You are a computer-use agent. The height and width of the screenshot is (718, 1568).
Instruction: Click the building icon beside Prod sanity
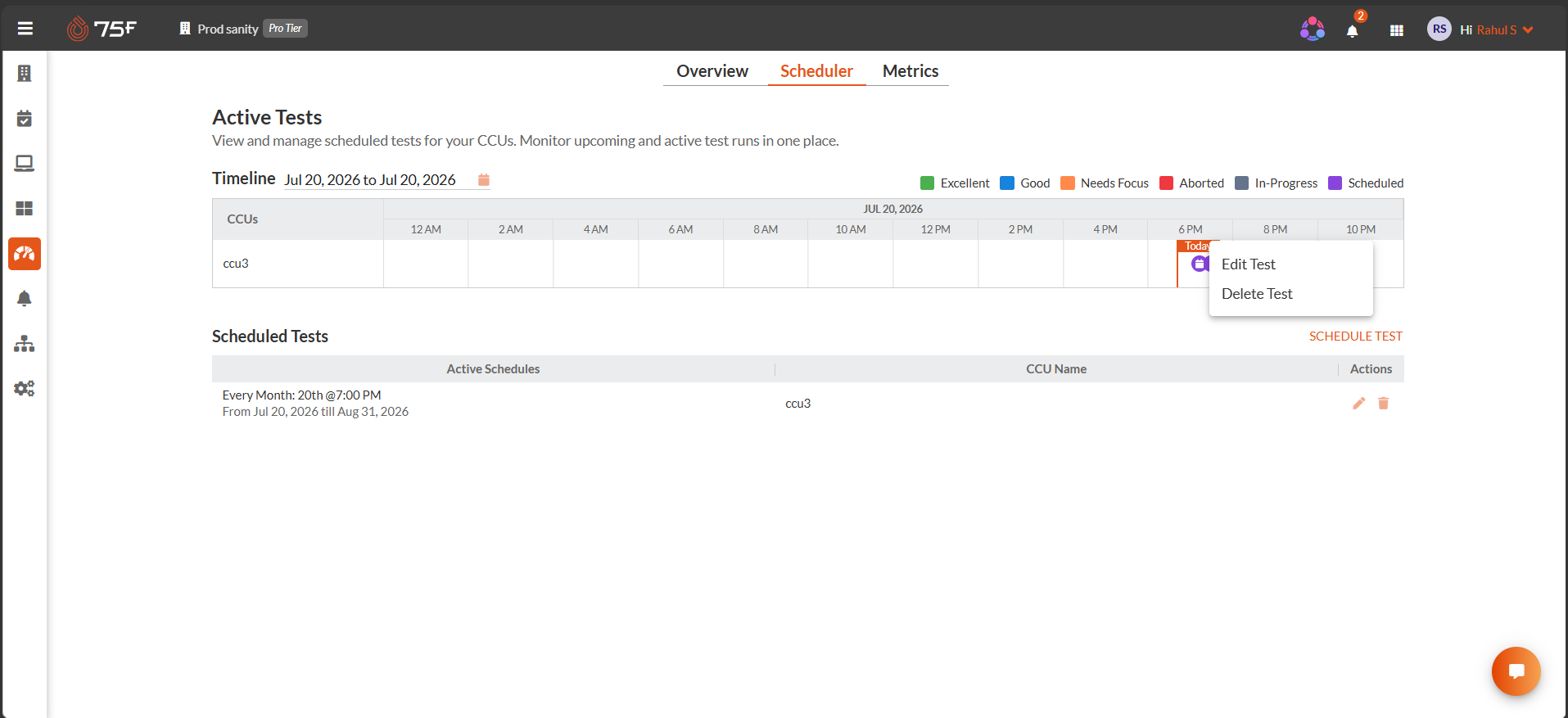(x=185, y=29)
